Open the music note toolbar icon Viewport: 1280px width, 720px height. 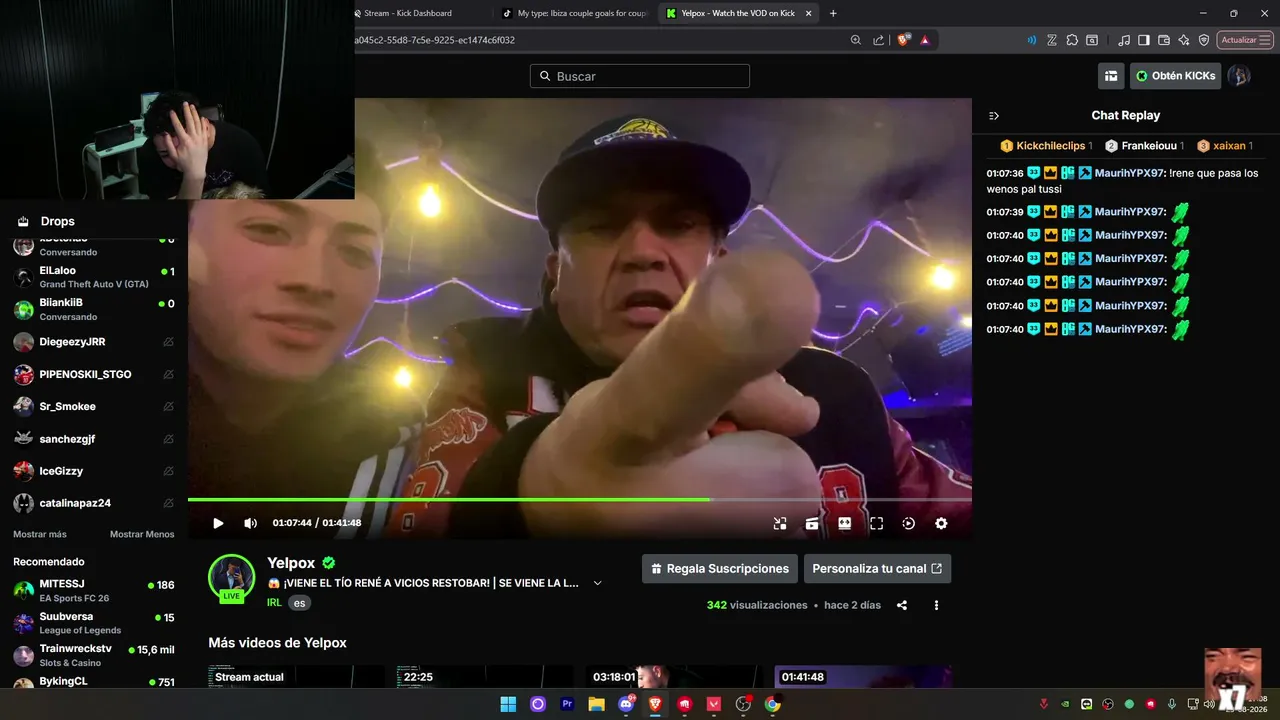tap(1125, 40)
